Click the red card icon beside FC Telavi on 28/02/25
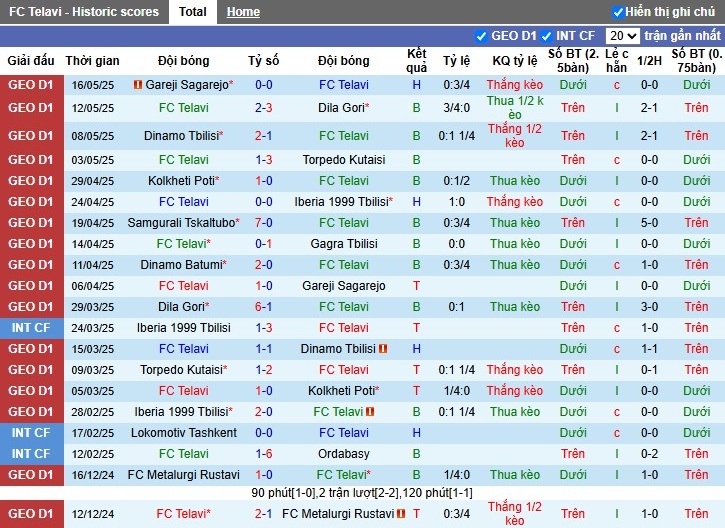 tap(370, 411)
